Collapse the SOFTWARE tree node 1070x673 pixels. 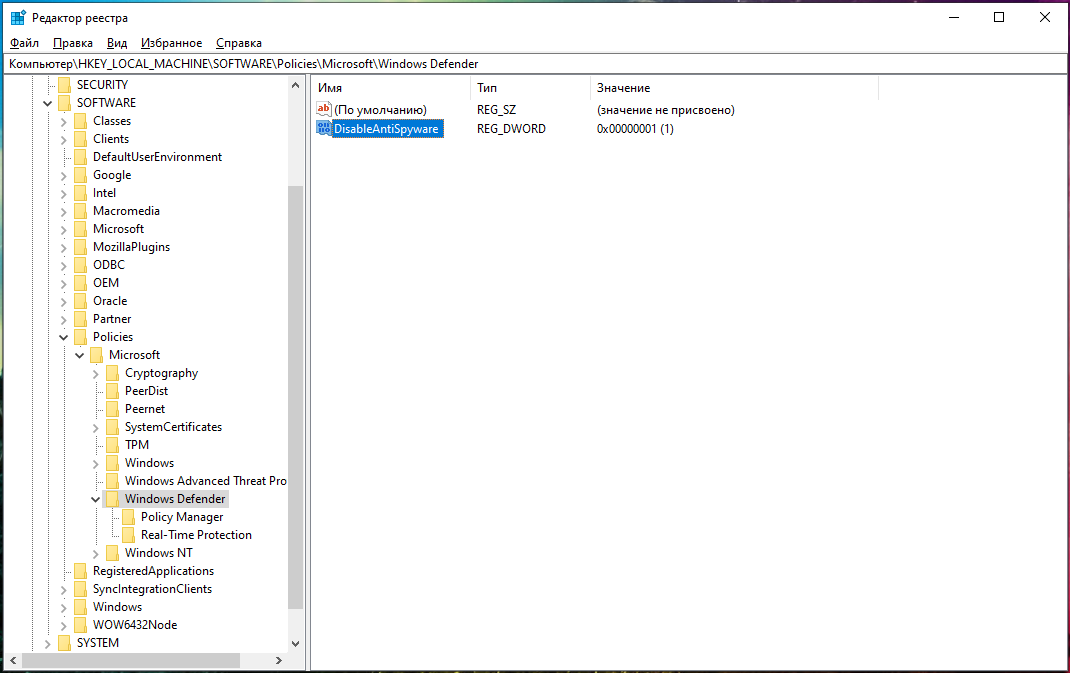click(48, 103)
